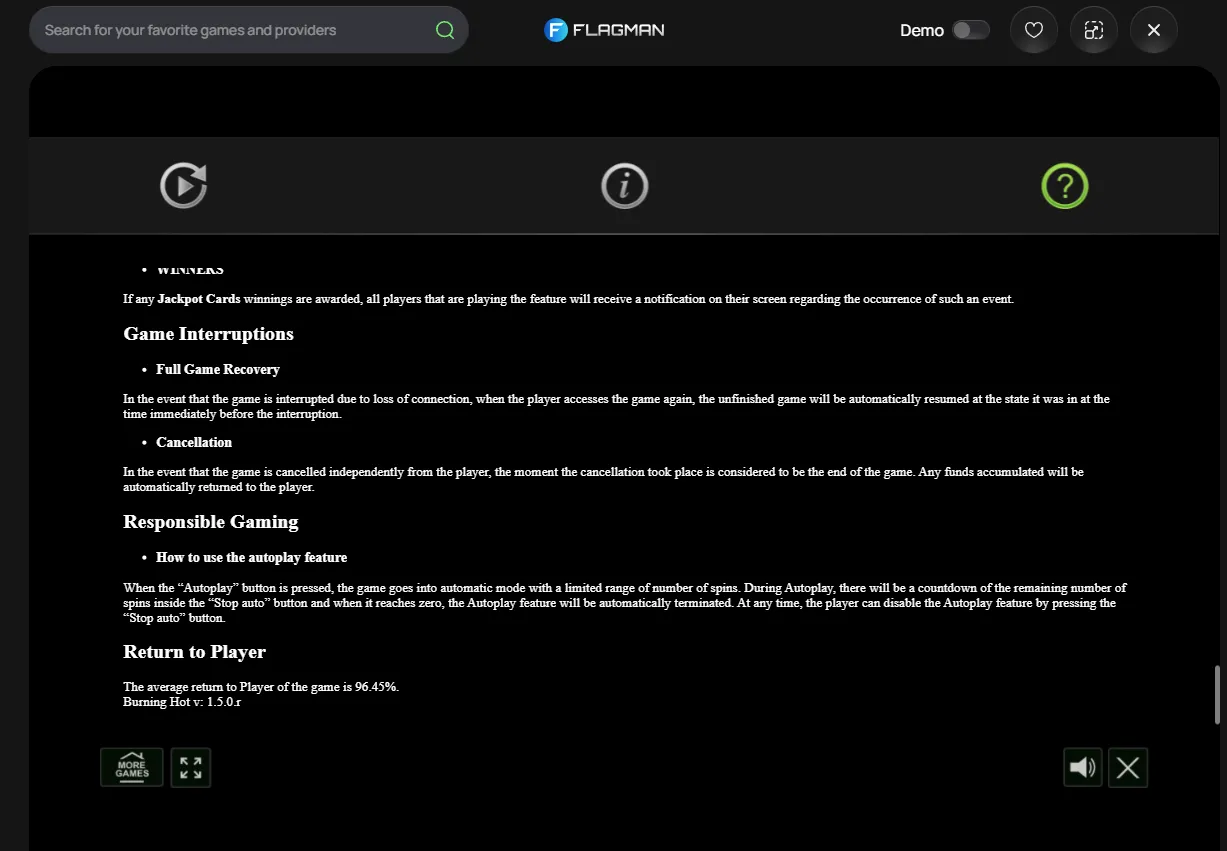Image resolution: width=1227 pixels, height=851 pixels.
Task: Toggle the Demo mode switch
Action: [x=970, y=30]
